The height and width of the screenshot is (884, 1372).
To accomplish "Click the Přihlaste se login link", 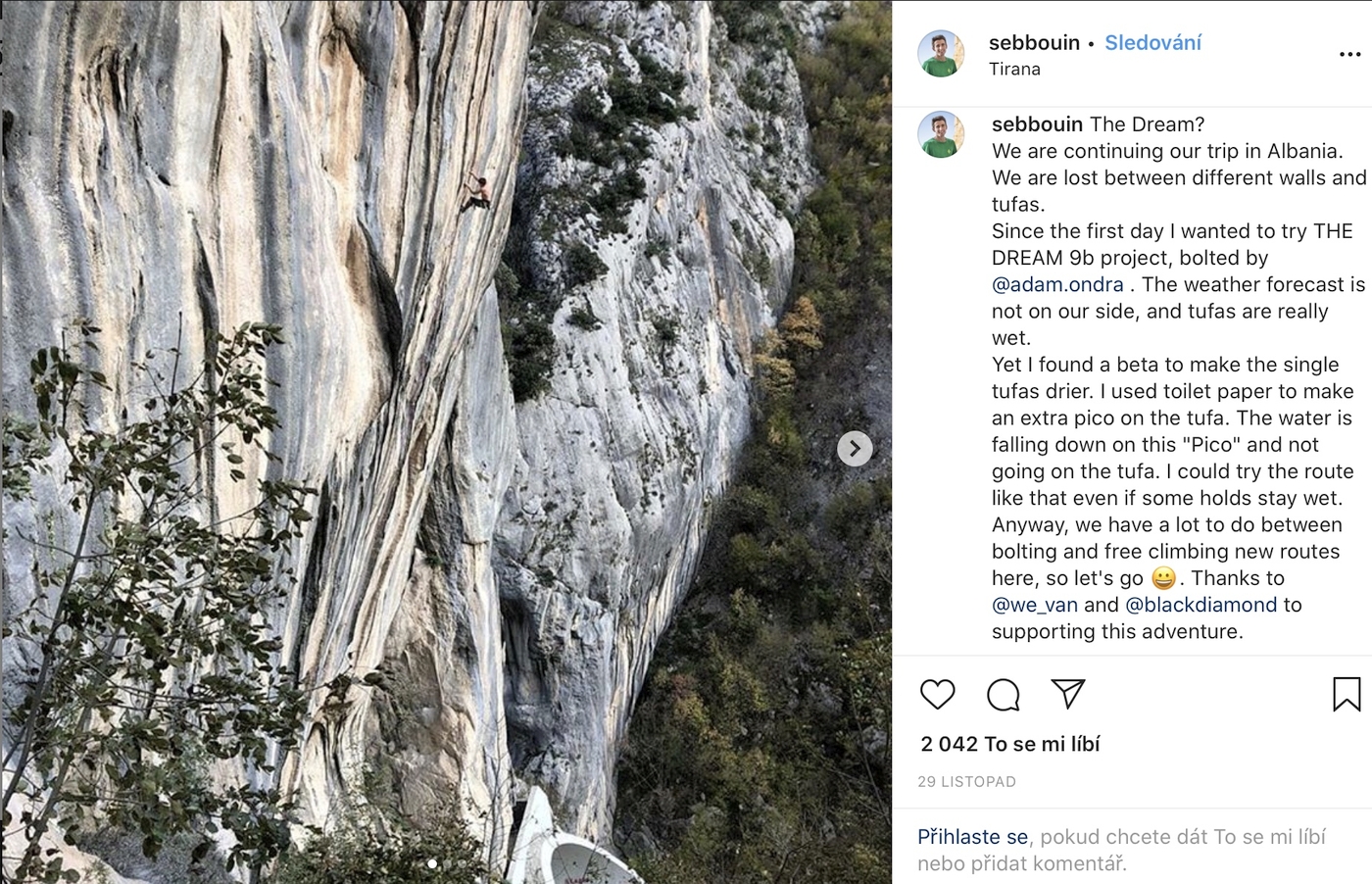I will click(972, 837).
